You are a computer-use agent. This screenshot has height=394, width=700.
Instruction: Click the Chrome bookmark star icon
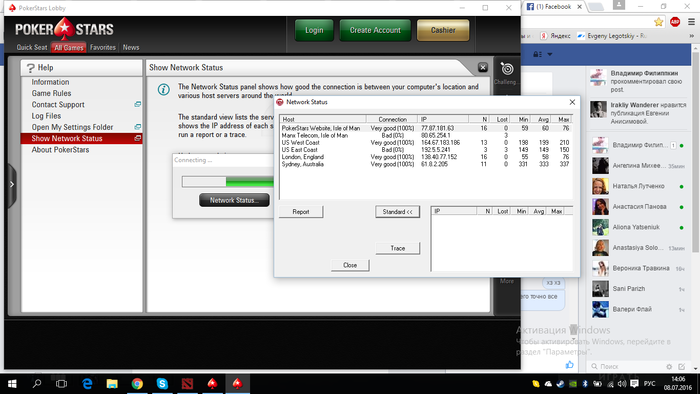(658, 22)
